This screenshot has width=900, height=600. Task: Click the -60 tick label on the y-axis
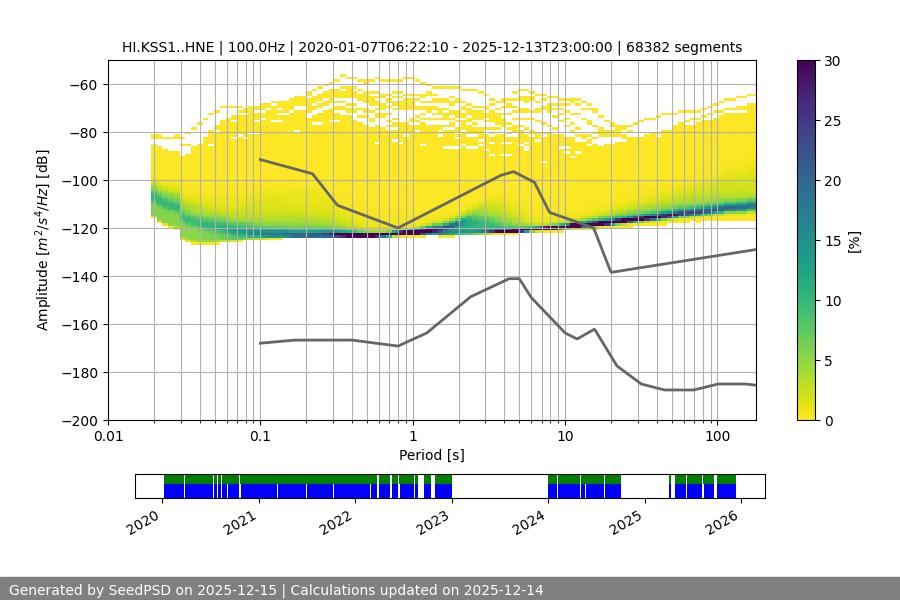[84, 85]
